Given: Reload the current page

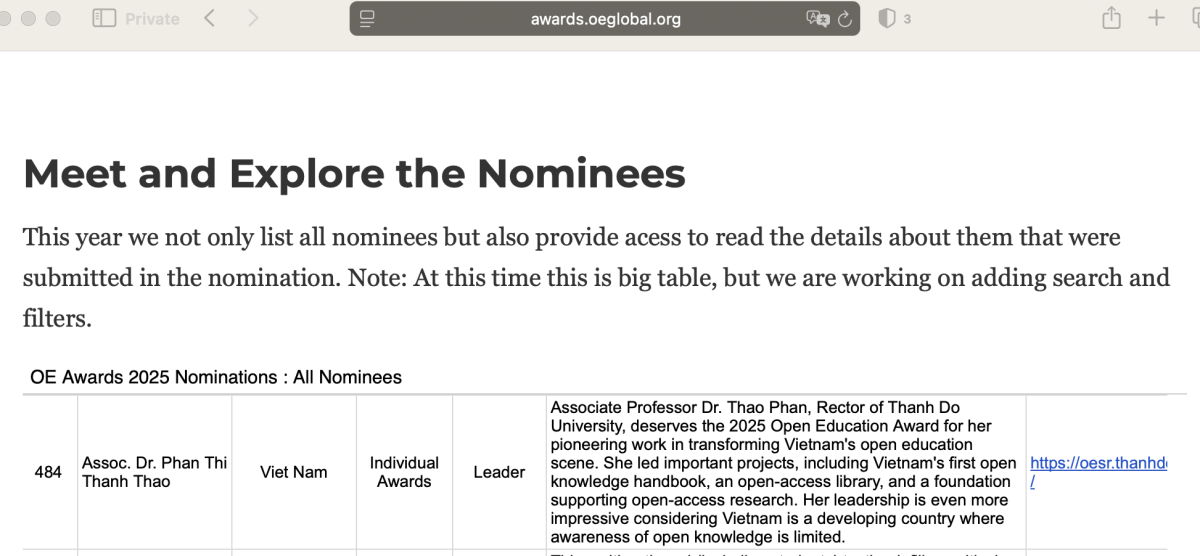Looking at the screenshot, I should click(x=845, y=19).
